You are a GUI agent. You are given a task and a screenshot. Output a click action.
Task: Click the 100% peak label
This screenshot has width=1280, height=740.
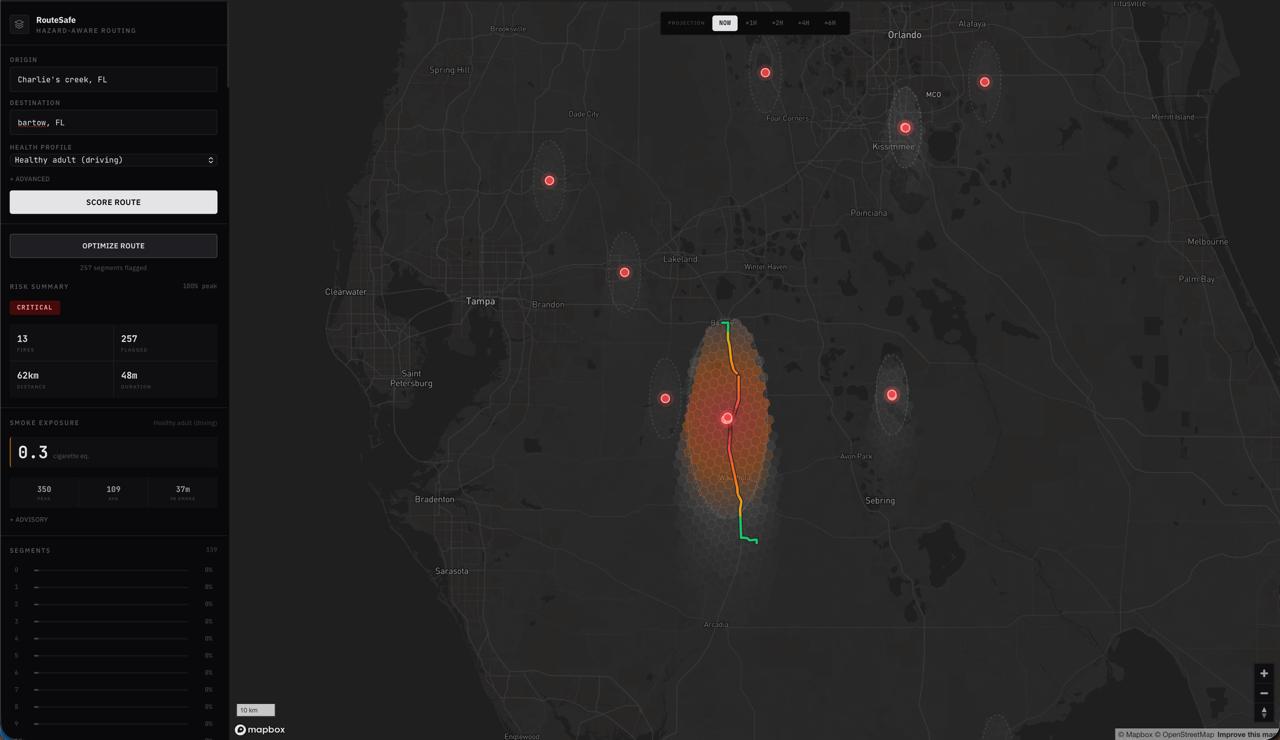tap(200, 286)
